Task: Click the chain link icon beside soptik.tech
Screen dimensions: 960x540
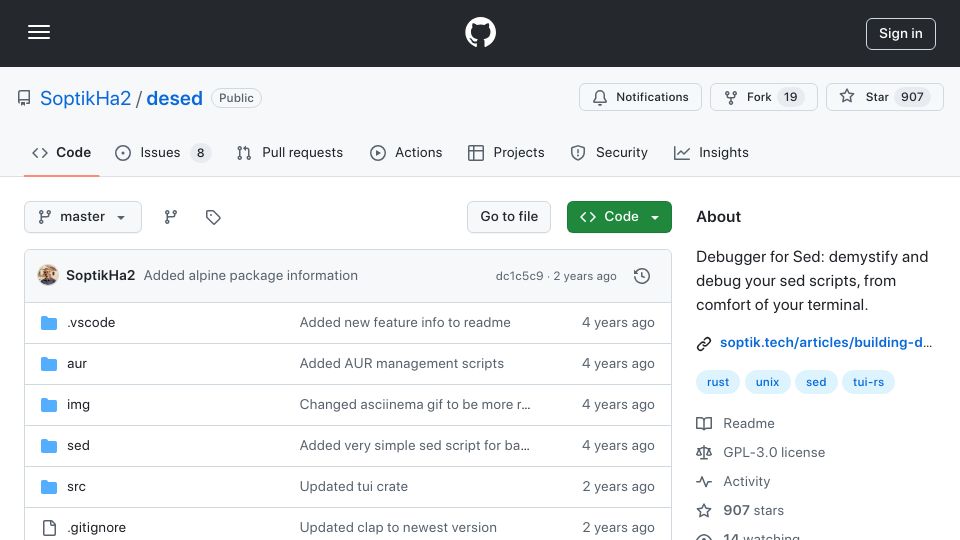Action: [704, 343]
